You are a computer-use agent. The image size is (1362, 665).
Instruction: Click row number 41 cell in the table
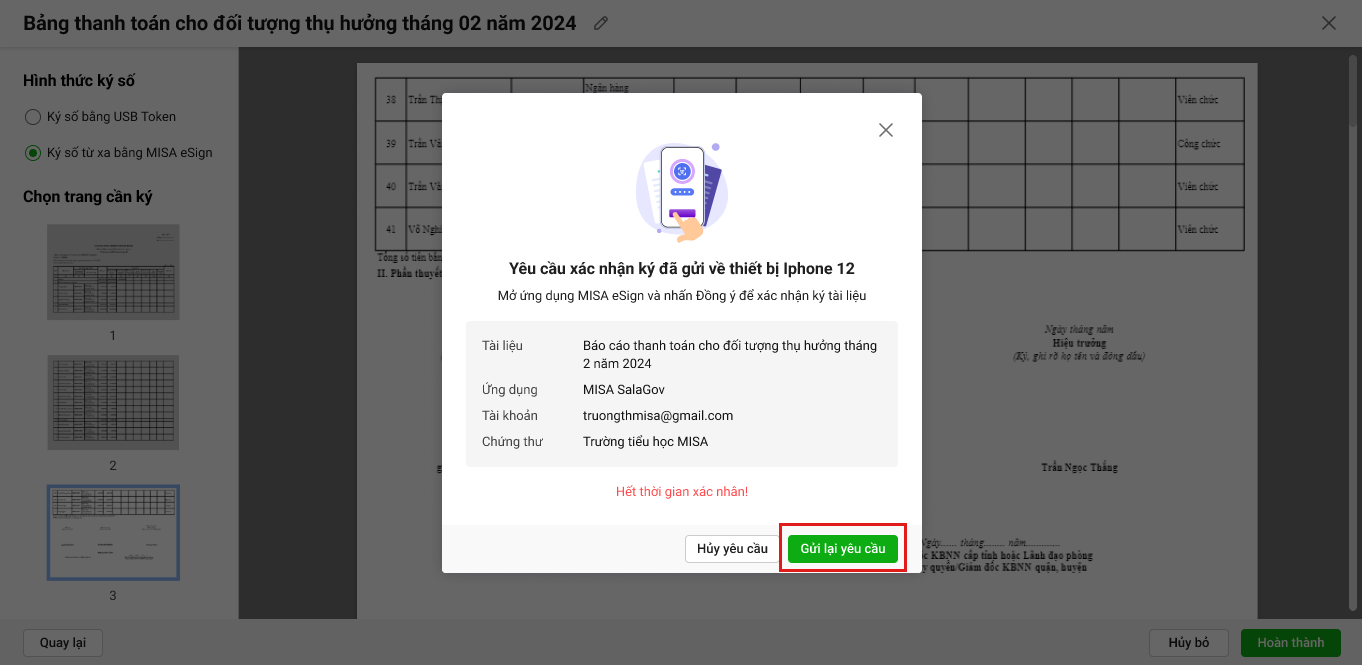coord(390,230)
